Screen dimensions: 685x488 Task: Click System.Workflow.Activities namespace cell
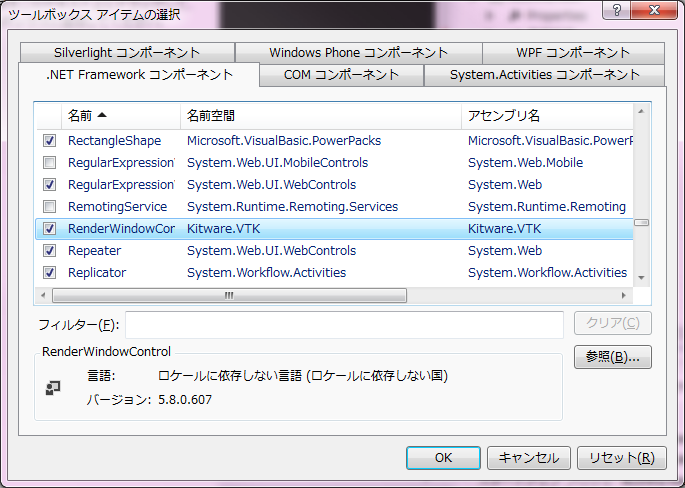pos(266,273)
